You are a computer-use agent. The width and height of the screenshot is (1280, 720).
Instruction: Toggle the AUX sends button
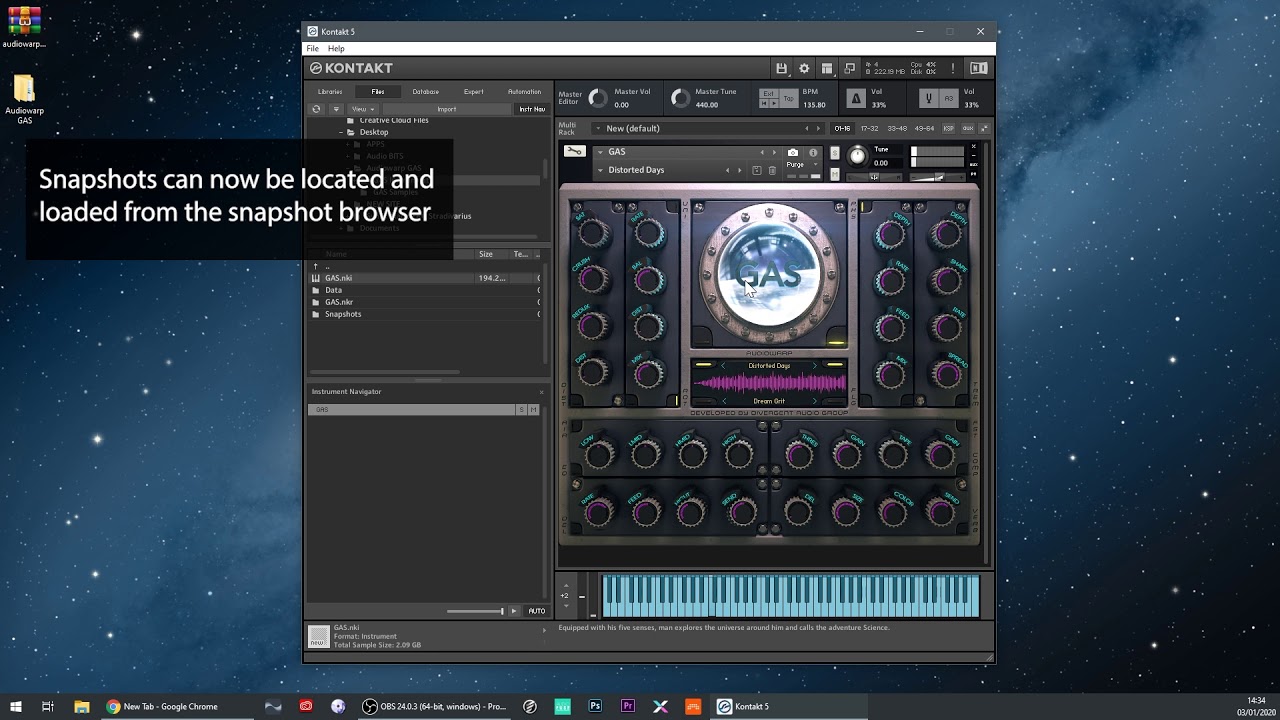coord(967,128)
